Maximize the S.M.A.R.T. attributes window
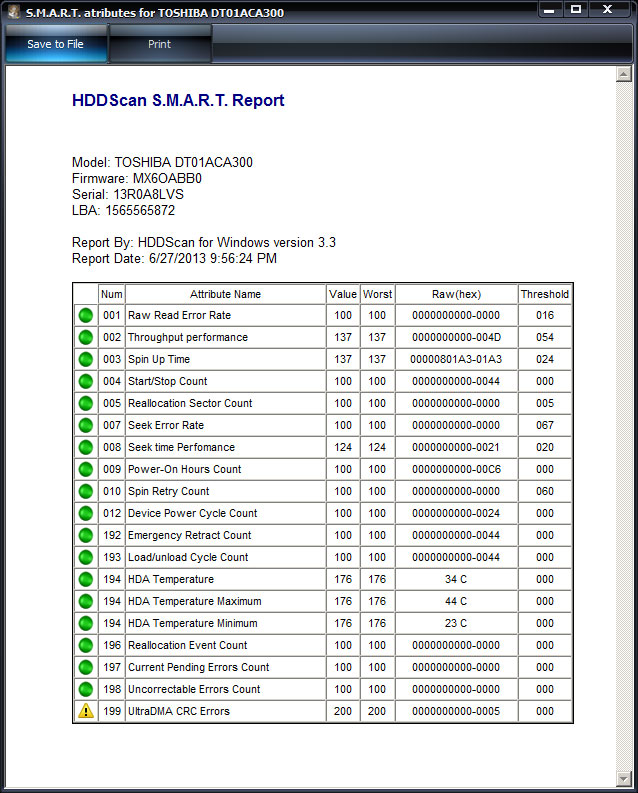This screenshot has width=638, height=793. click(576, 10)
